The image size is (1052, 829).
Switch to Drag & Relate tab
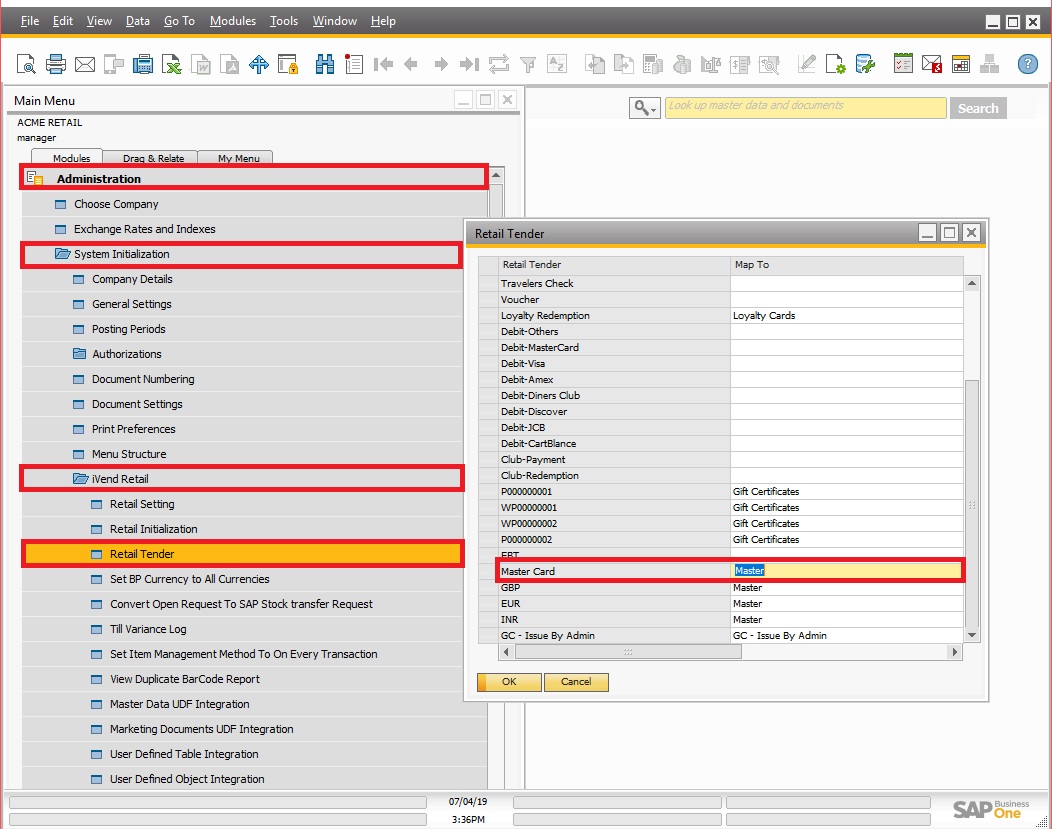click(x=153, y=158)
